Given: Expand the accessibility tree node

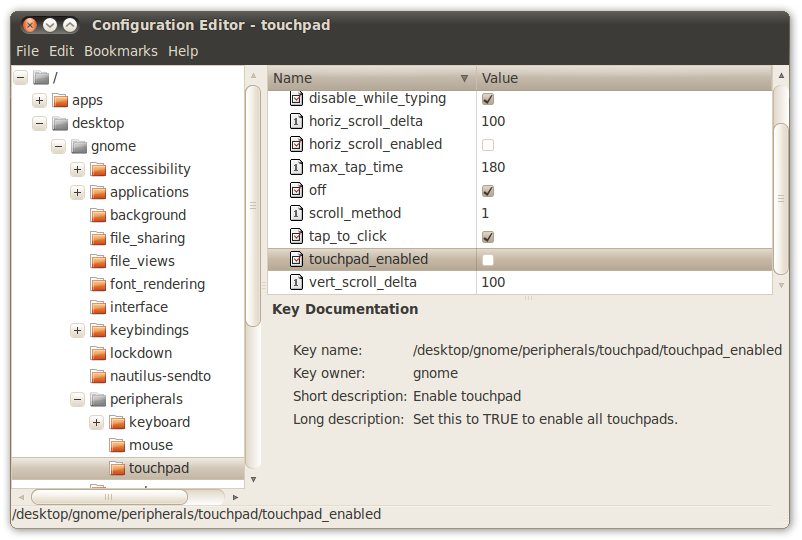Looking at the screenshot, I should (77, 169).
